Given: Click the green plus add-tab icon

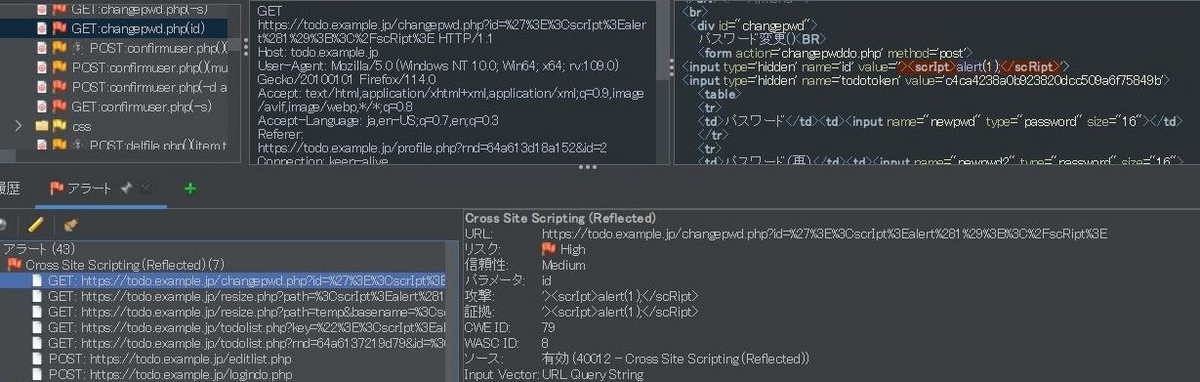Looking at the screenshot, I should [190, 188].
